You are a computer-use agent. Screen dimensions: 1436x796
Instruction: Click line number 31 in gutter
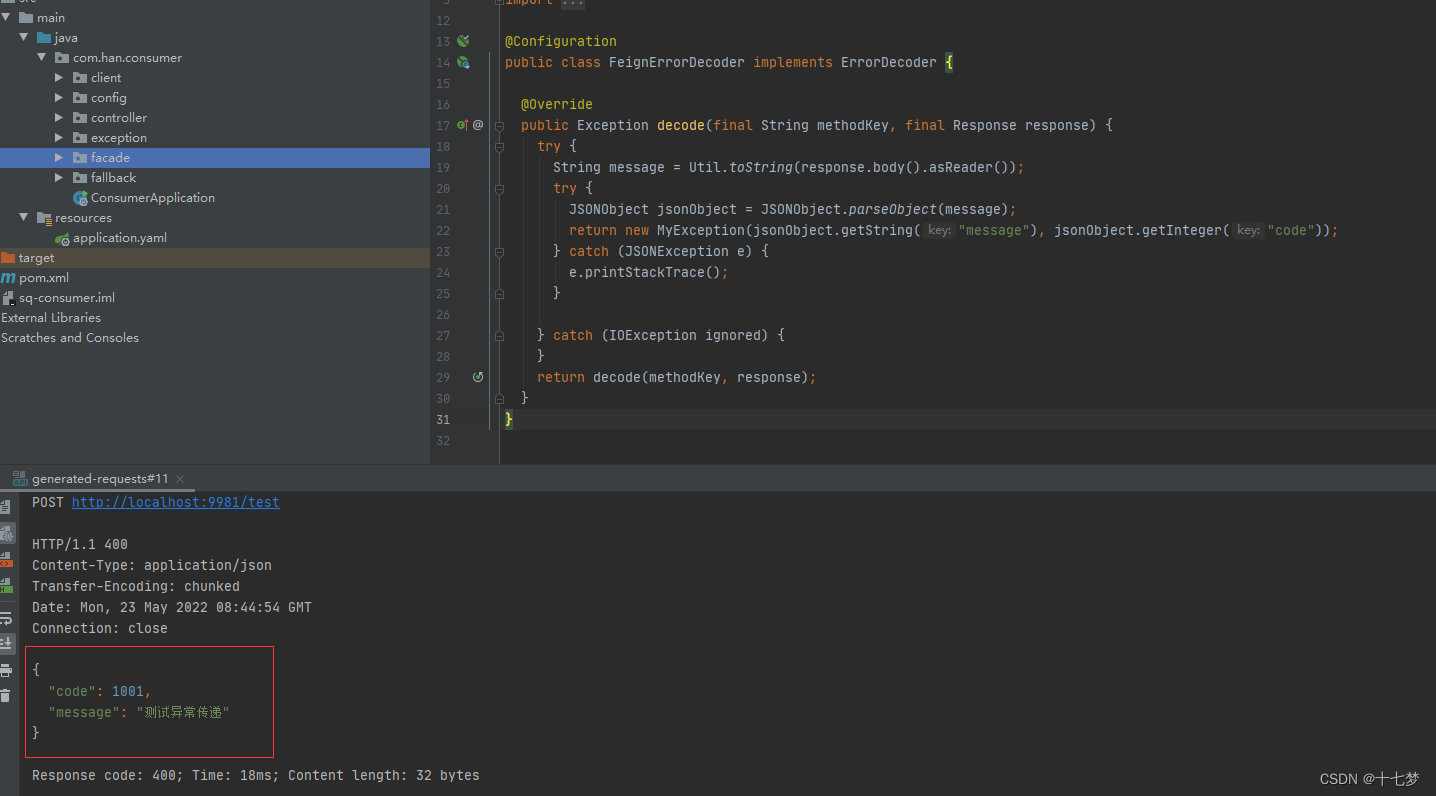coord(443,419)
